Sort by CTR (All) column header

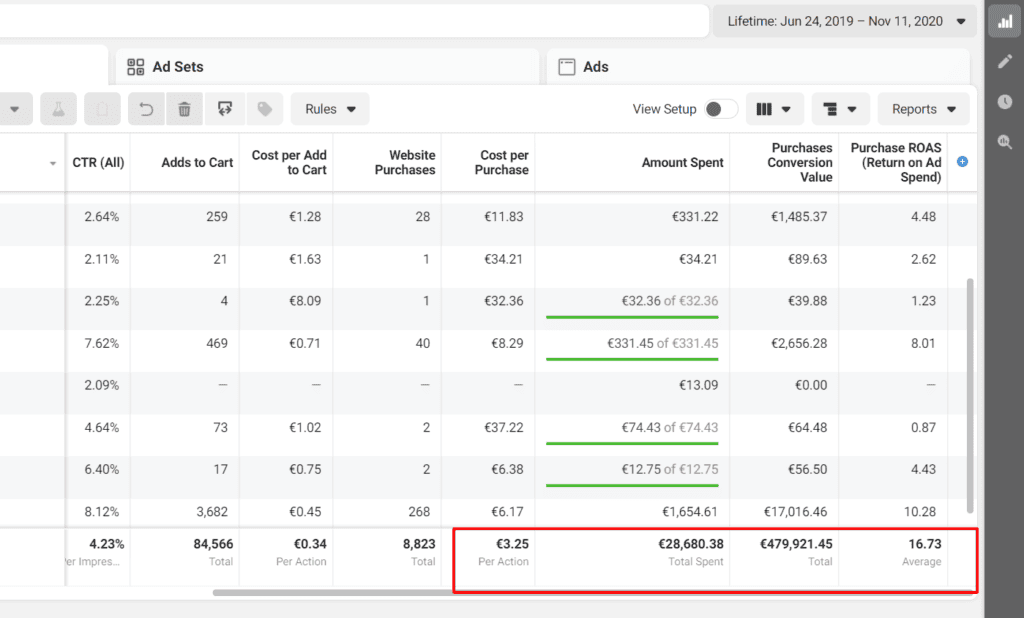pyautogui.click(x=98, y=163)
